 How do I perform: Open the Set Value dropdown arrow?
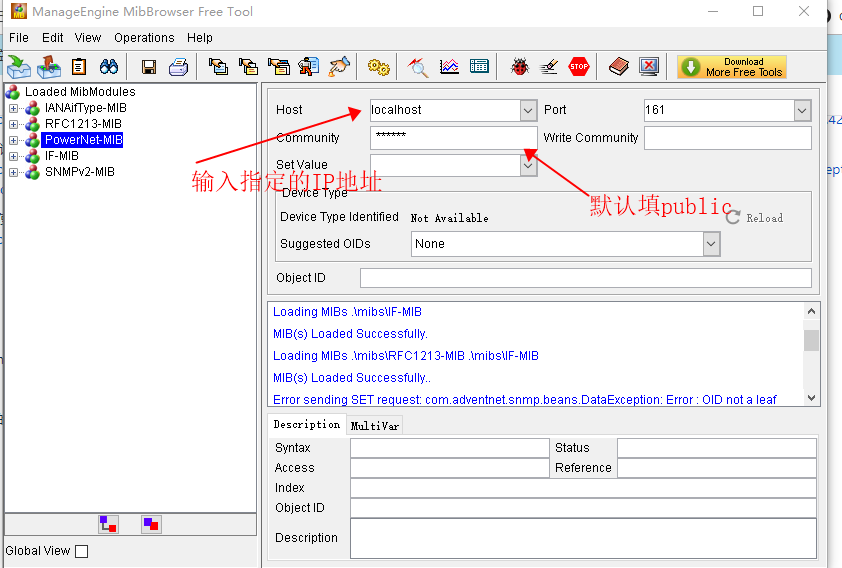[528, 165]
